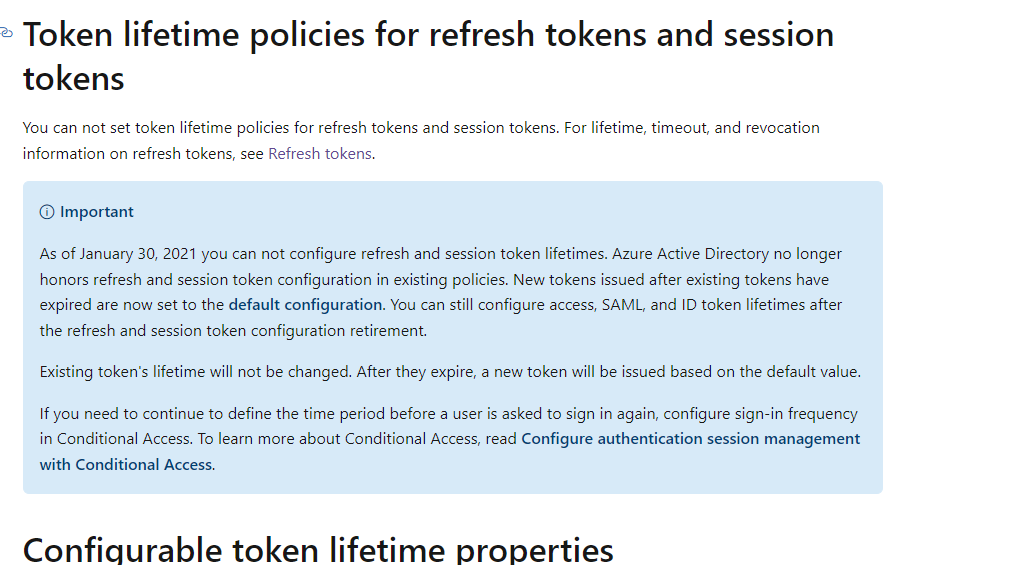Click the sentence starting You can not set
The image size is (1025, 565).
pos(292,128)
